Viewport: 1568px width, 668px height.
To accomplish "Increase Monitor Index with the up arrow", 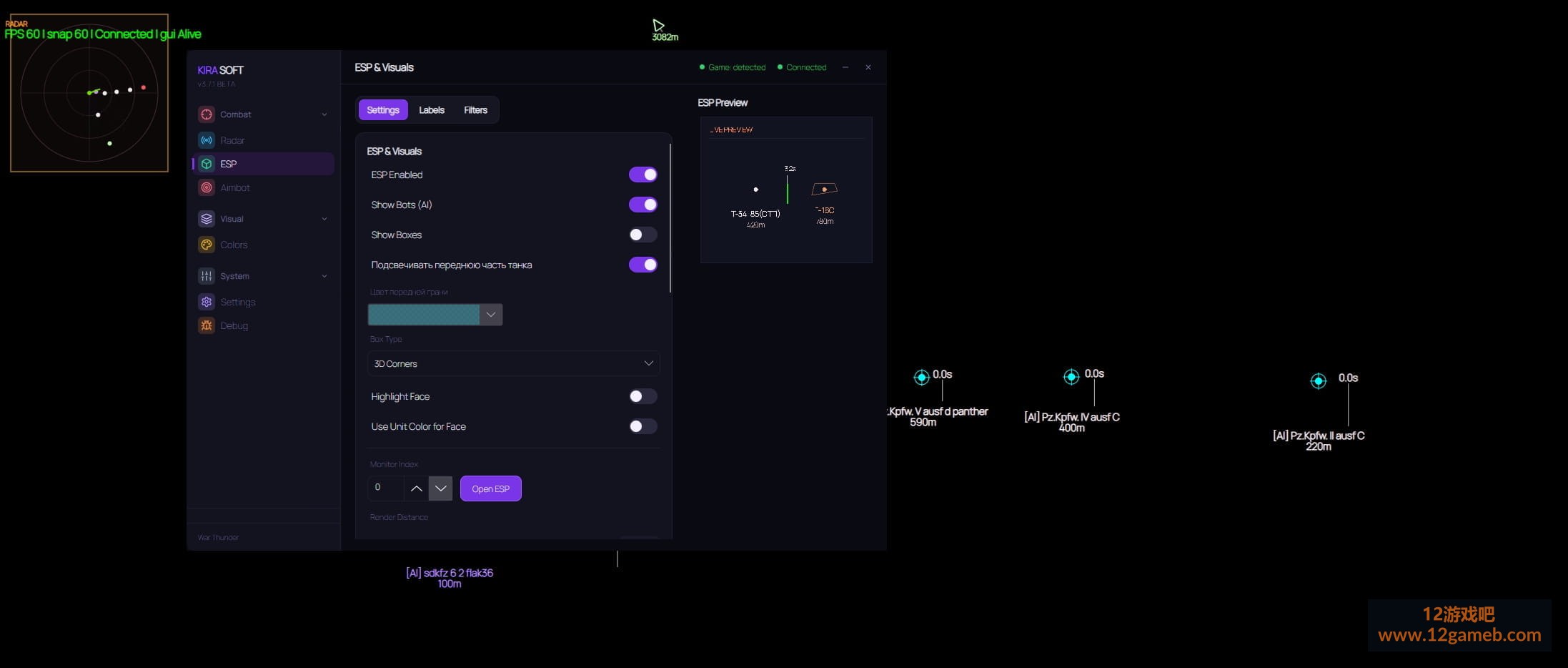I will (x=416, y=488).
